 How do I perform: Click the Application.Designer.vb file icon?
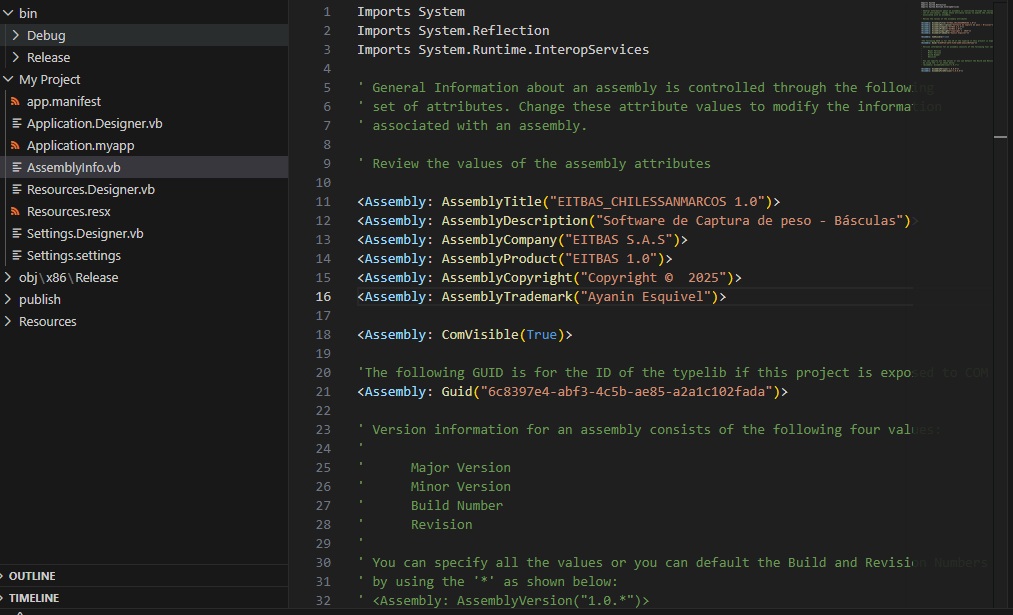coord(16,124)
